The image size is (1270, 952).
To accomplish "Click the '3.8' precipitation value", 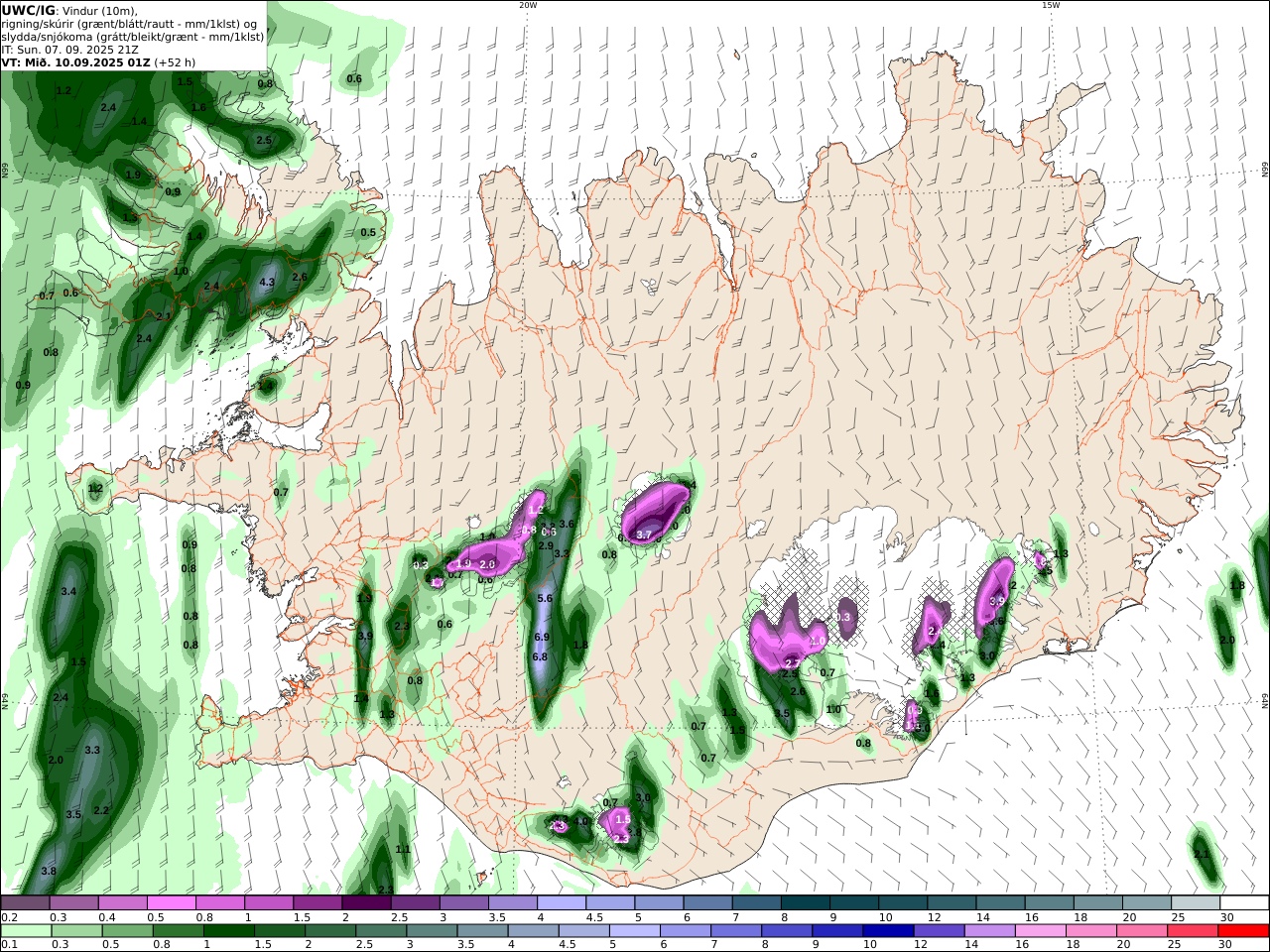I will tap(49, 871).
